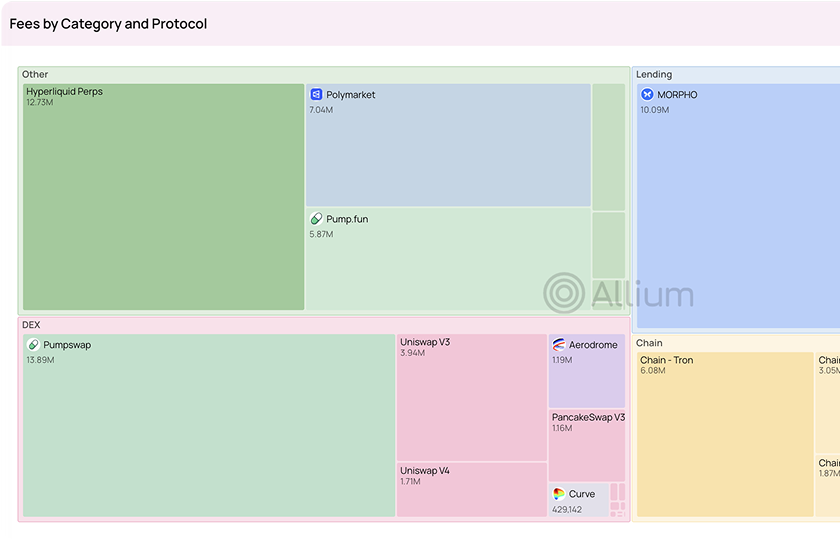840x540 pixels.
Task: Click the MORPHO logo icon
Action: click(x=647, y=94)
